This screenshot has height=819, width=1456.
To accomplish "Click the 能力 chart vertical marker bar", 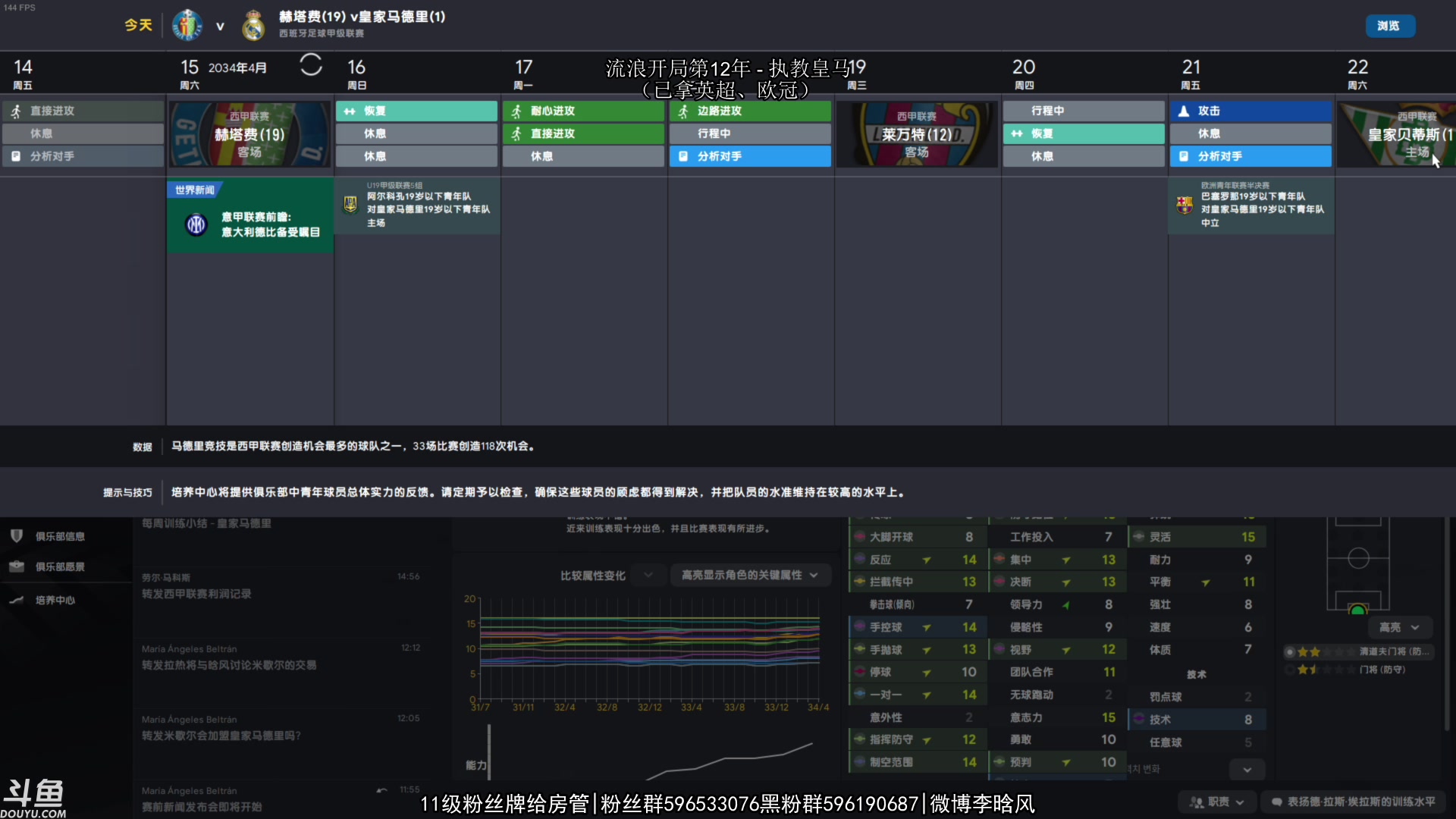I will [489, 752].
